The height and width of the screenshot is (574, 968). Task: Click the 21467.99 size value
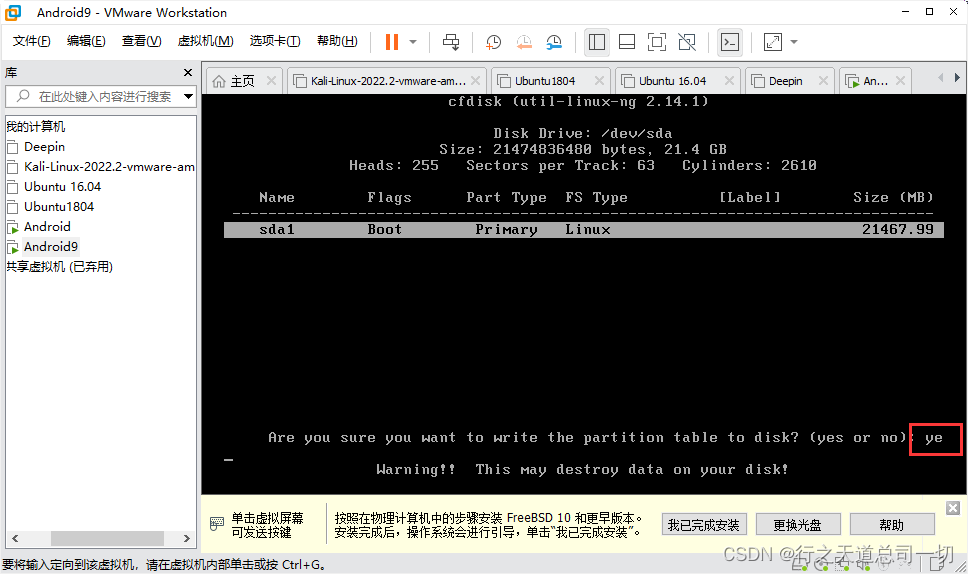pos(898,230)
